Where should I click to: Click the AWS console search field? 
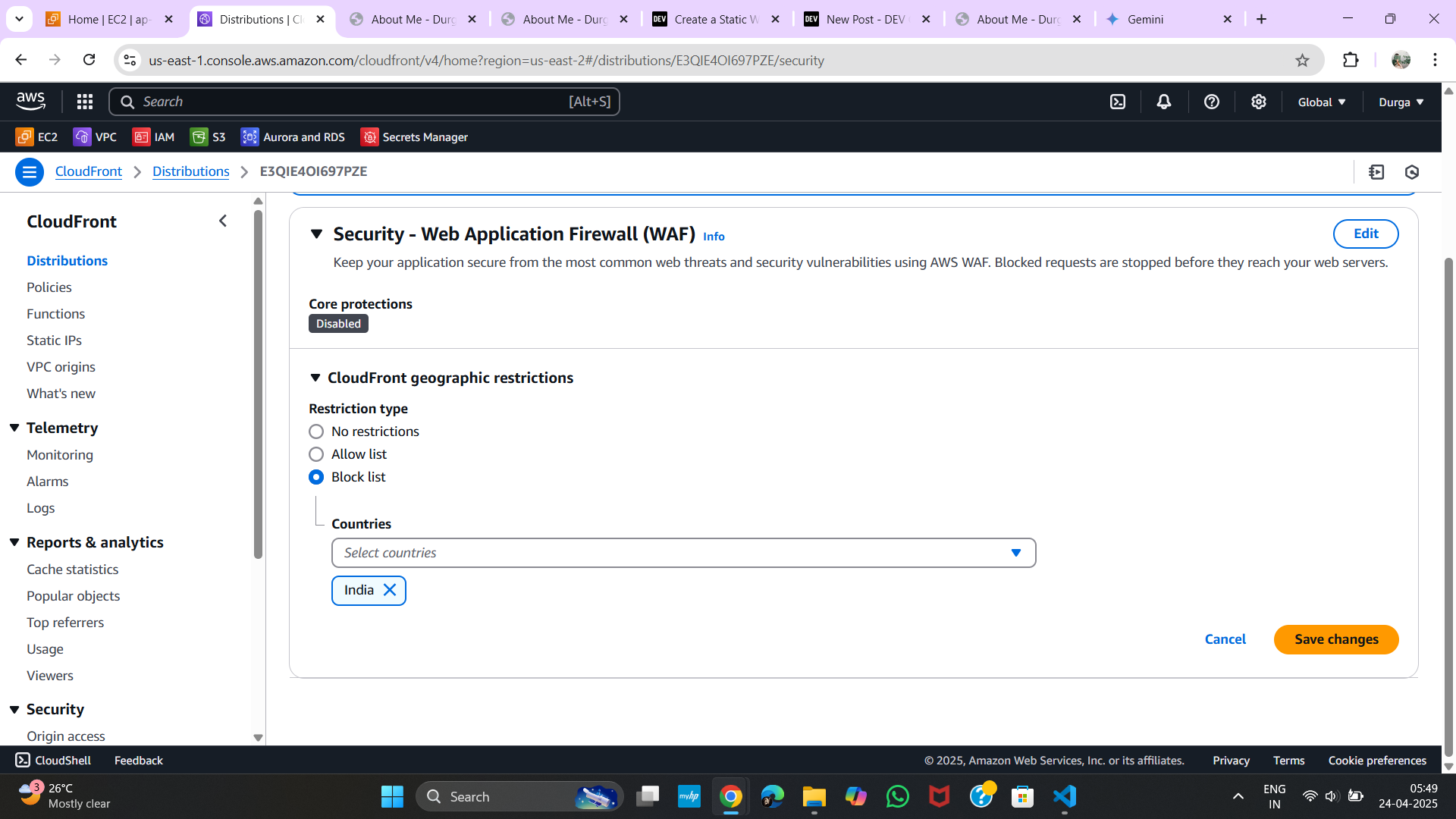[364, 102]
